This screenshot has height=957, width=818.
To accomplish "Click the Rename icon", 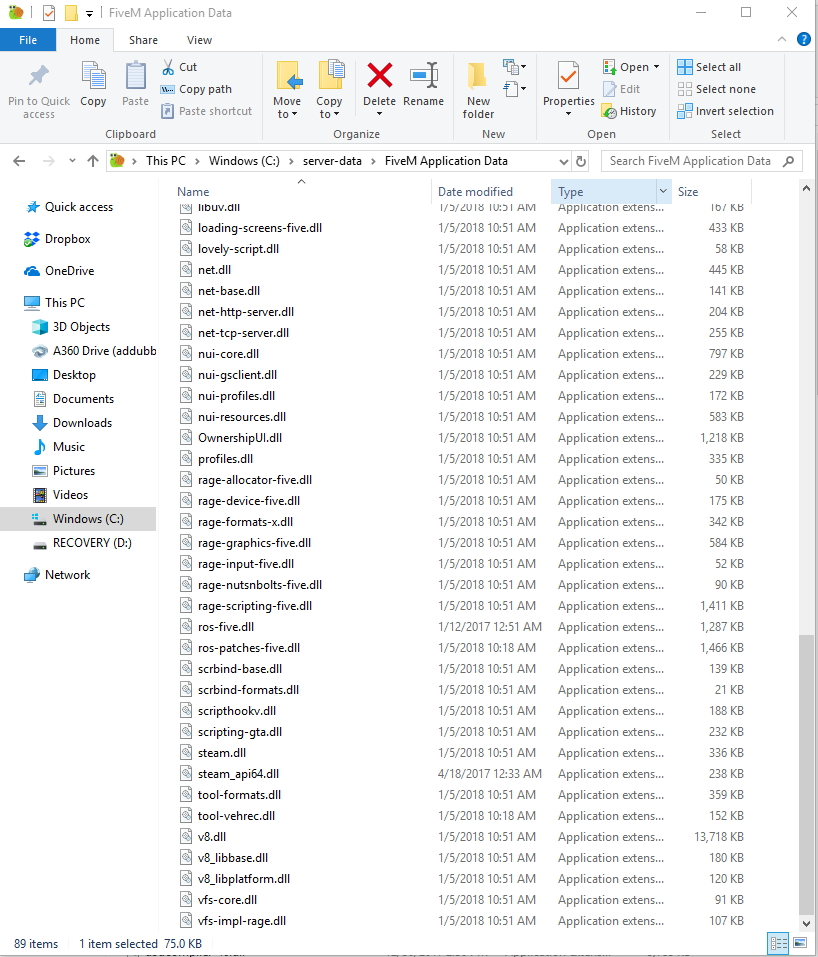I will click(x=424, y=75).
